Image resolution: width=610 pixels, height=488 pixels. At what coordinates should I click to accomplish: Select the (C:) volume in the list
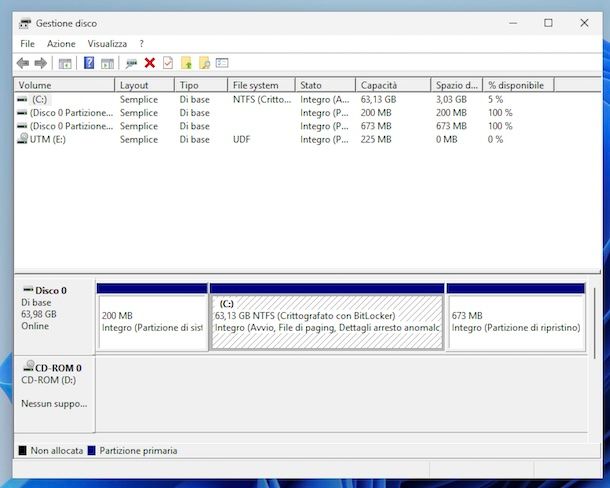(39, 100)
